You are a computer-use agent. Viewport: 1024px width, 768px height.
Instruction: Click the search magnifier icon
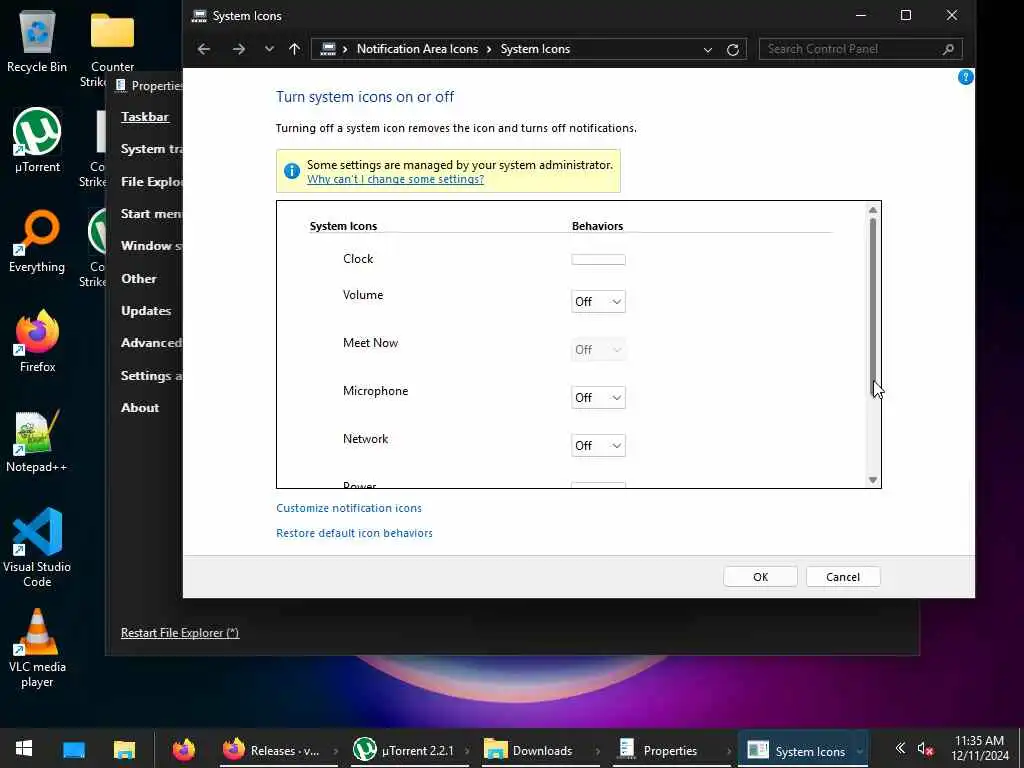coord(948,49)
